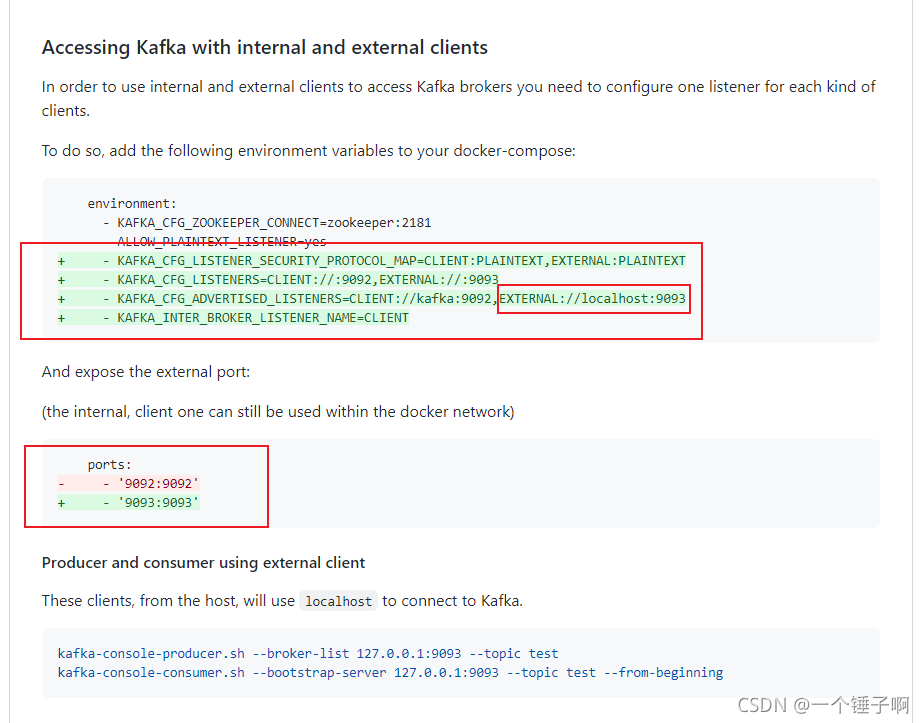Viewport: 924px width, 723px height.
Task: Click the inline "localhost" code word
Action: click(338, 601)
